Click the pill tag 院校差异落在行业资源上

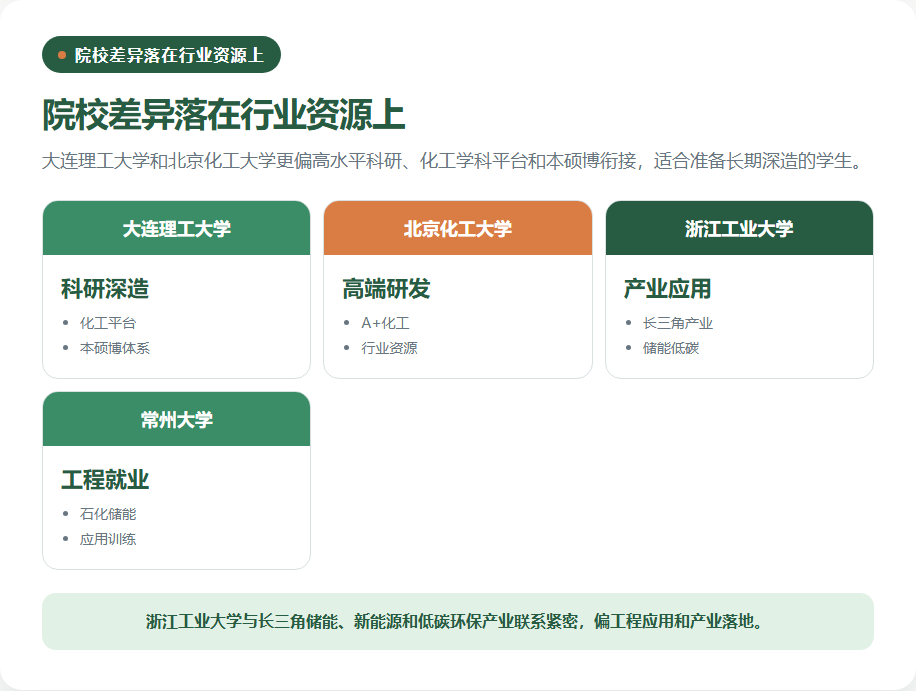[161, 55]
